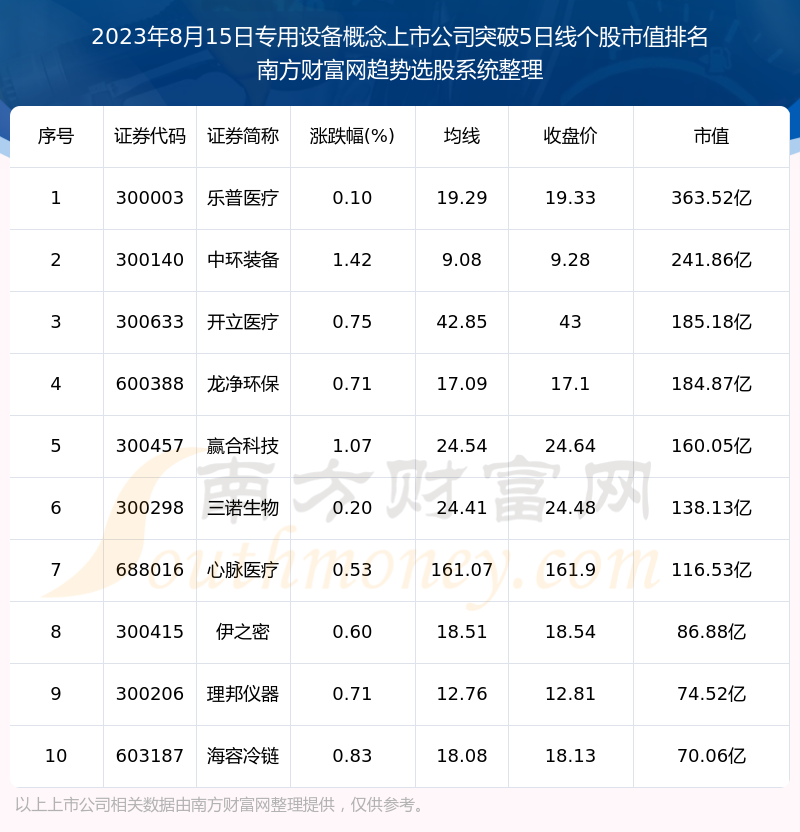Screen dimensions: 800x832
Task: Click the subtitle 南方财富网趋势选股系统整理
Action: tap(400, 70)
